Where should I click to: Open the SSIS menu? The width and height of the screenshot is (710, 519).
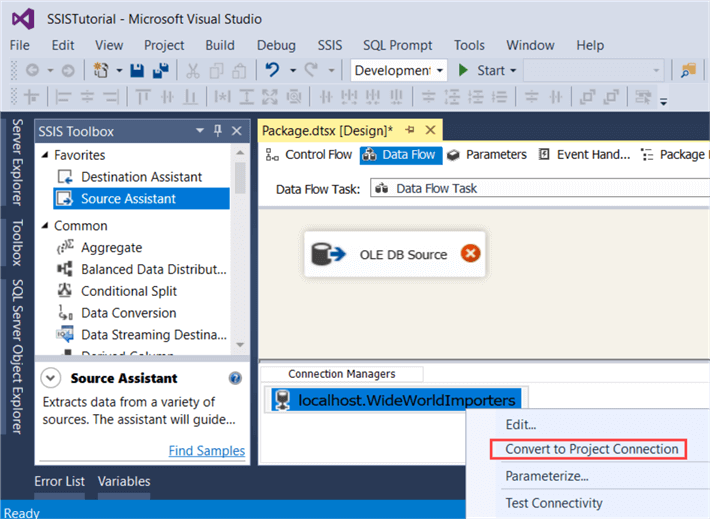pos(330,45)
